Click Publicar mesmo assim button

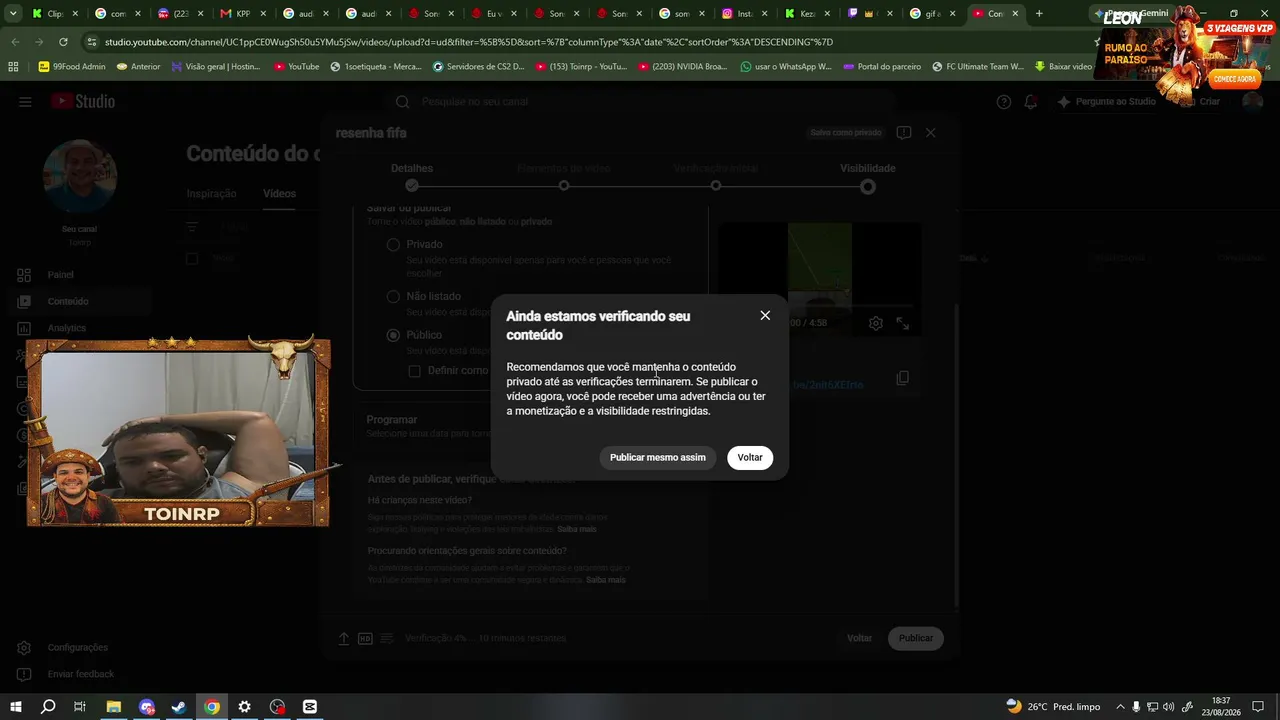[658, 457]
